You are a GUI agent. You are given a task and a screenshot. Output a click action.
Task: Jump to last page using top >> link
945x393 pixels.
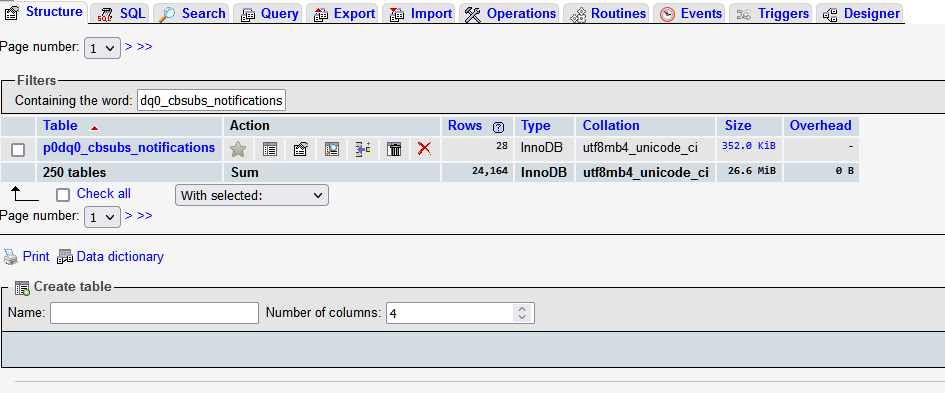click(x=145, y=46)
